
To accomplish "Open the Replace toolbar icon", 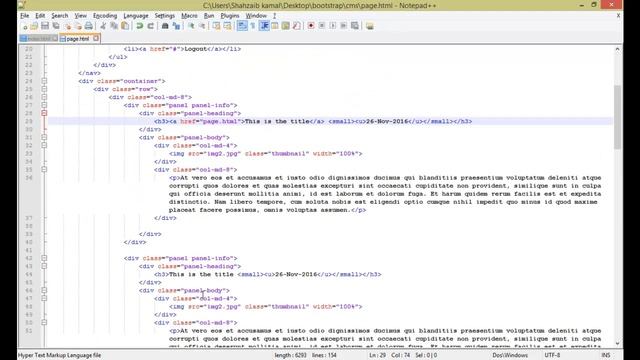I will (176, 26).
